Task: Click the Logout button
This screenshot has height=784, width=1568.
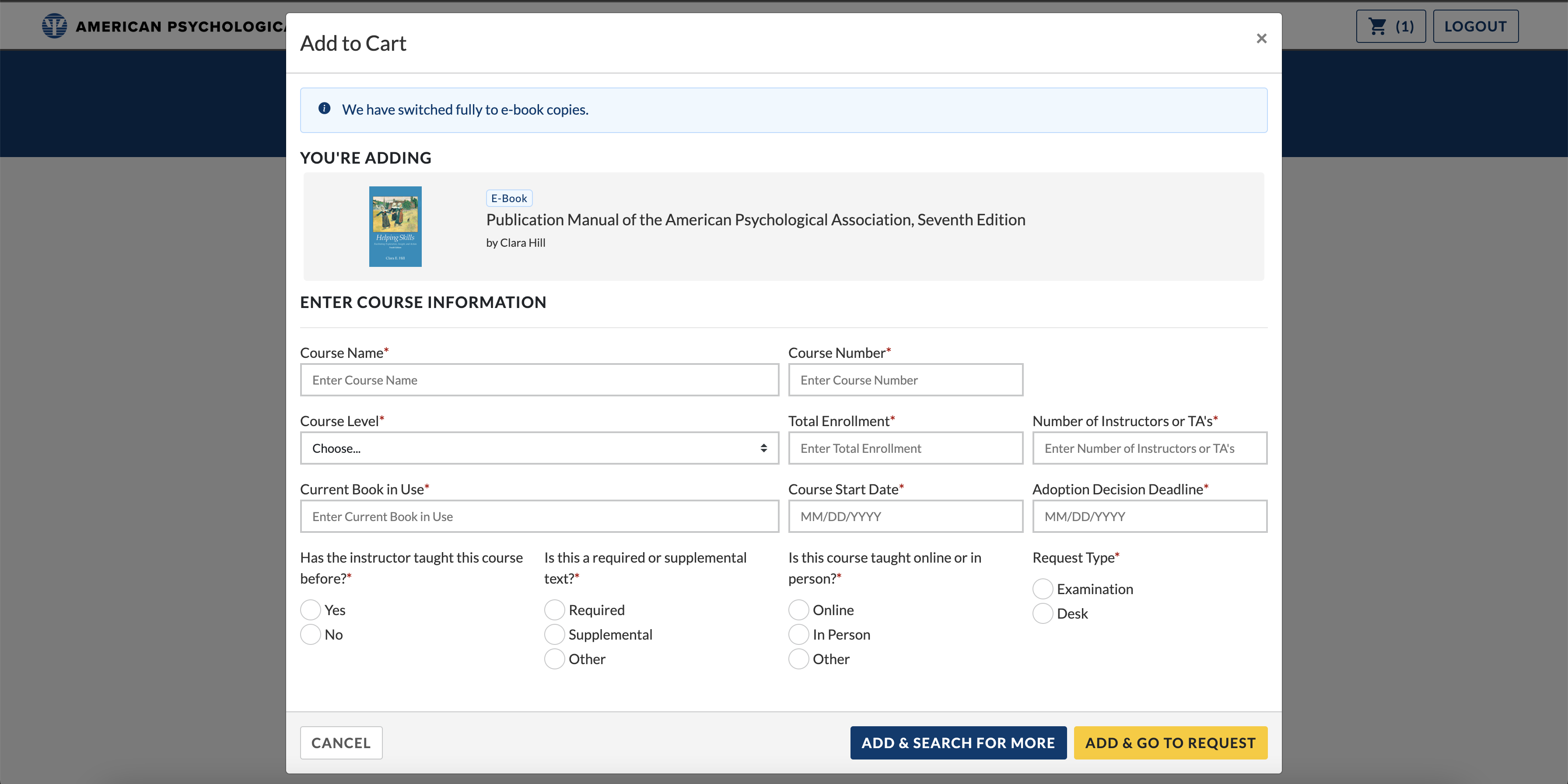Action: click(x=1476, y=26)
